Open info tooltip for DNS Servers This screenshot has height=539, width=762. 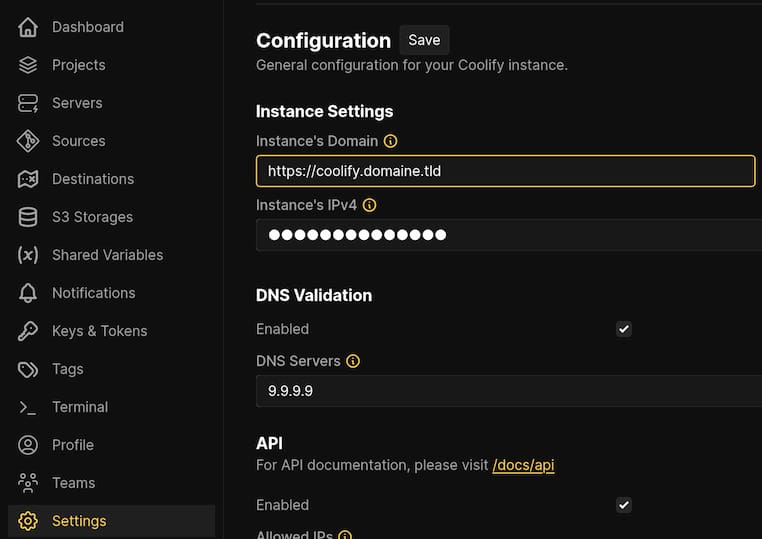point(353,361)
